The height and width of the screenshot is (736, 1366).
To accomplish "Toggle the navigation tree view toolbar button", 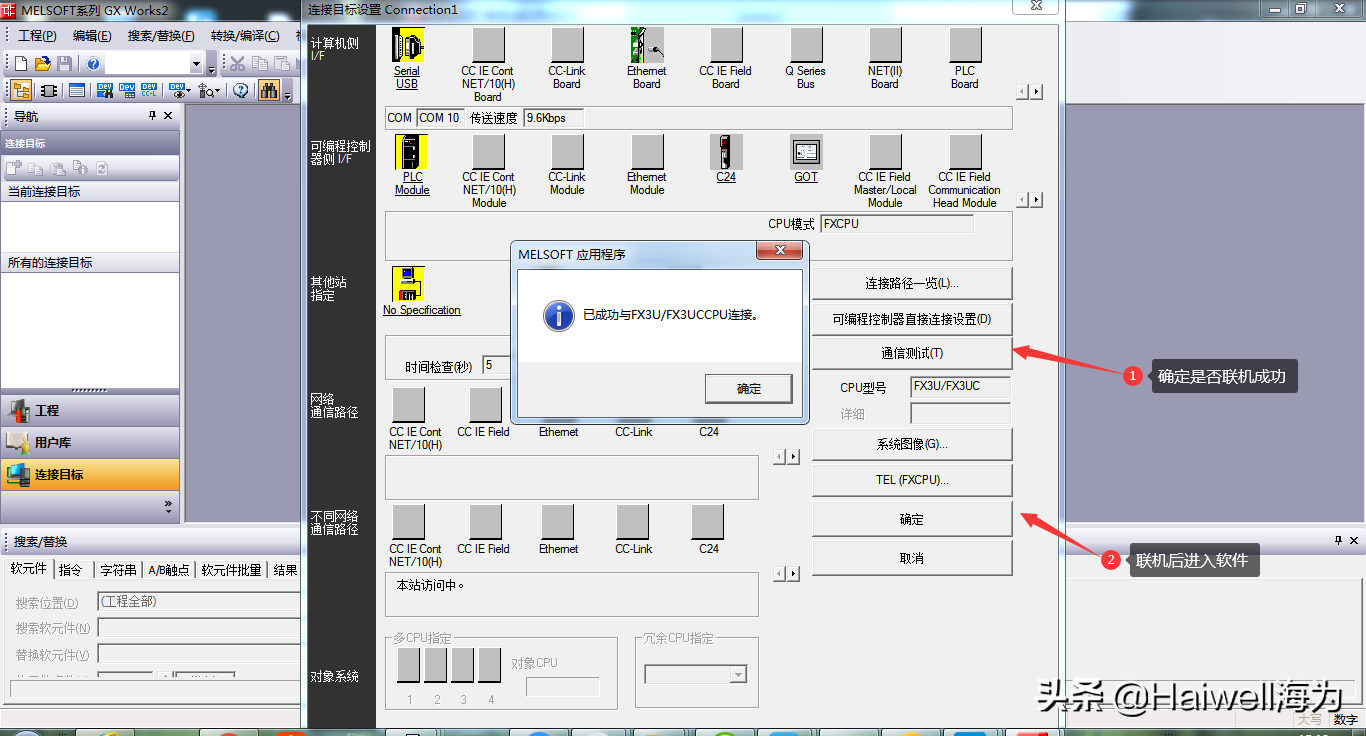I will [x=21, y=91].
